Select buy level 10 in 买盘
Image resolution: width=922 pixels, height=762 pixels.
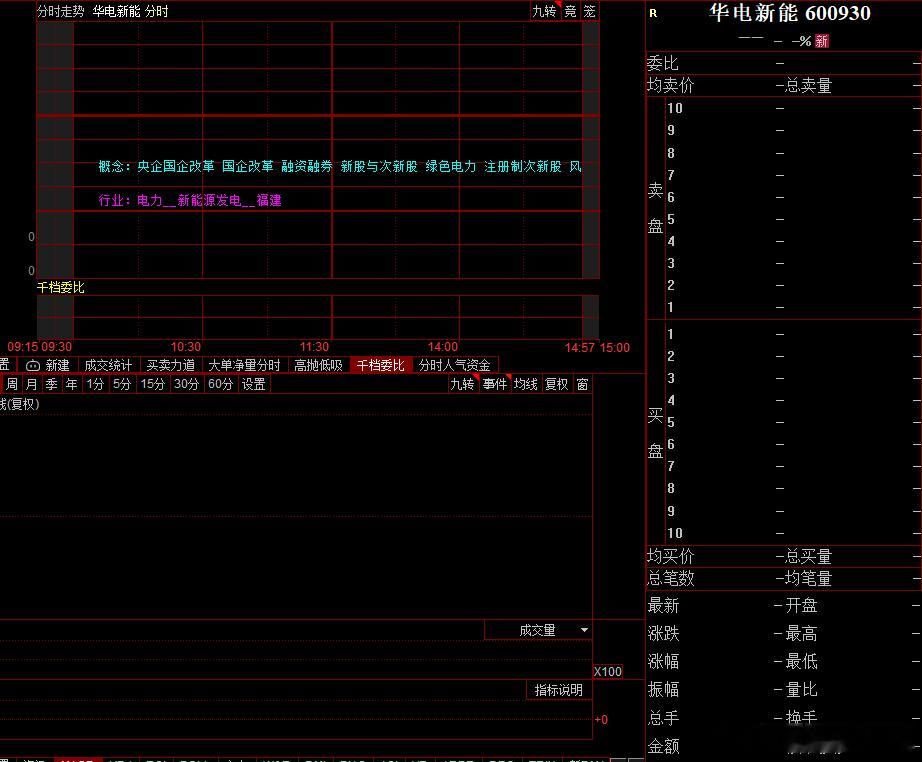(675, 533)
